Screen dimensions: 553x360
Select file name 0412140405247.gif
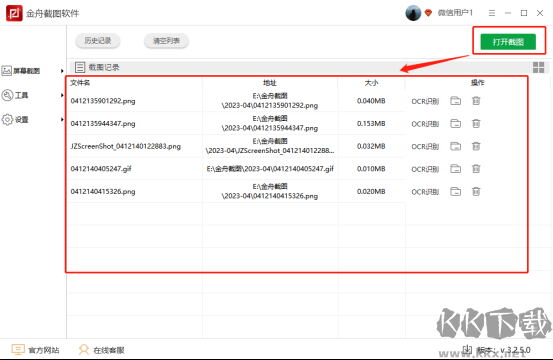point(101,169)
